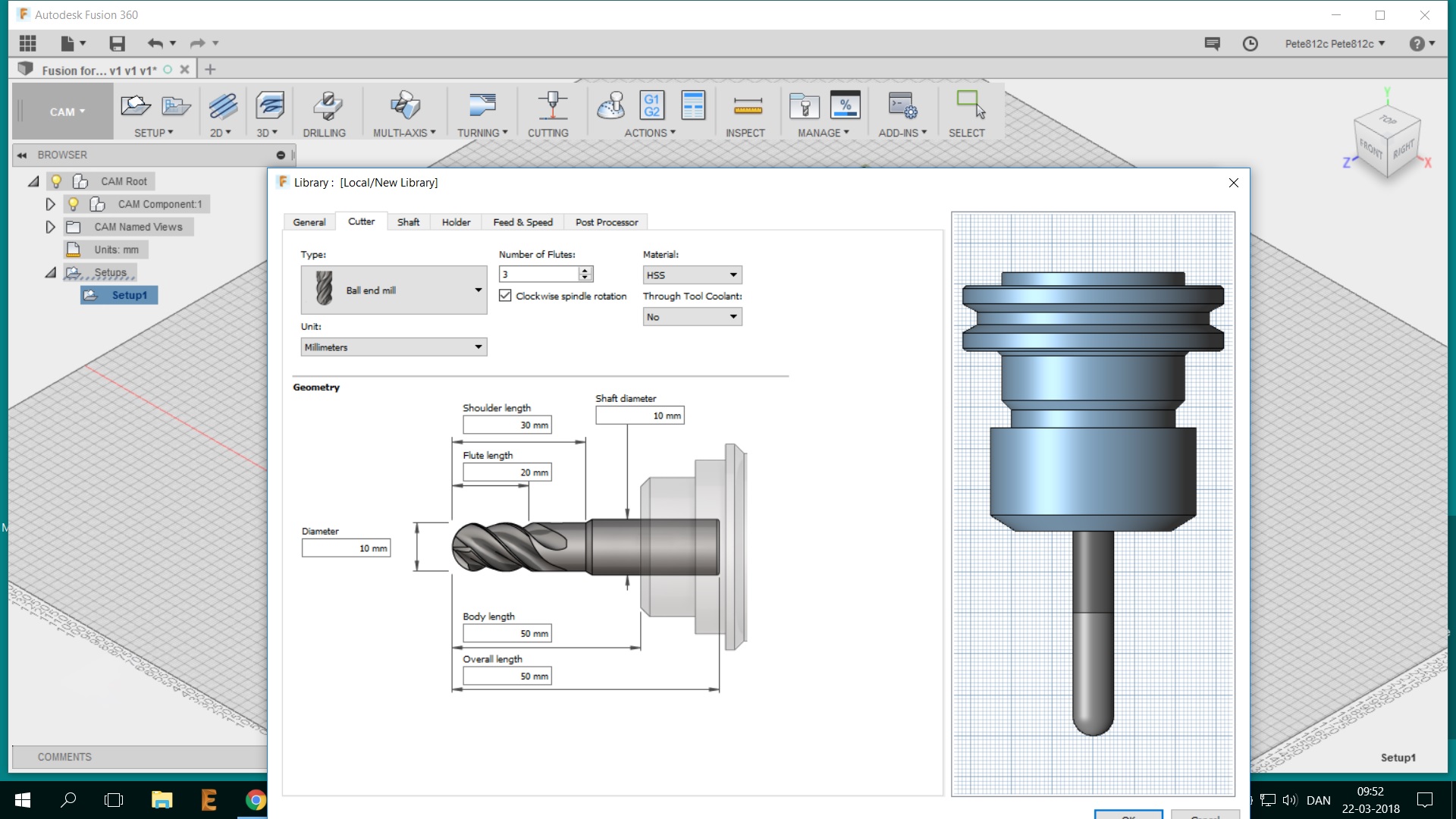Switch to the Feed & Speed tab
Image resolution: width=1456 pixels, height=819 pixels.
pos(522,222)
